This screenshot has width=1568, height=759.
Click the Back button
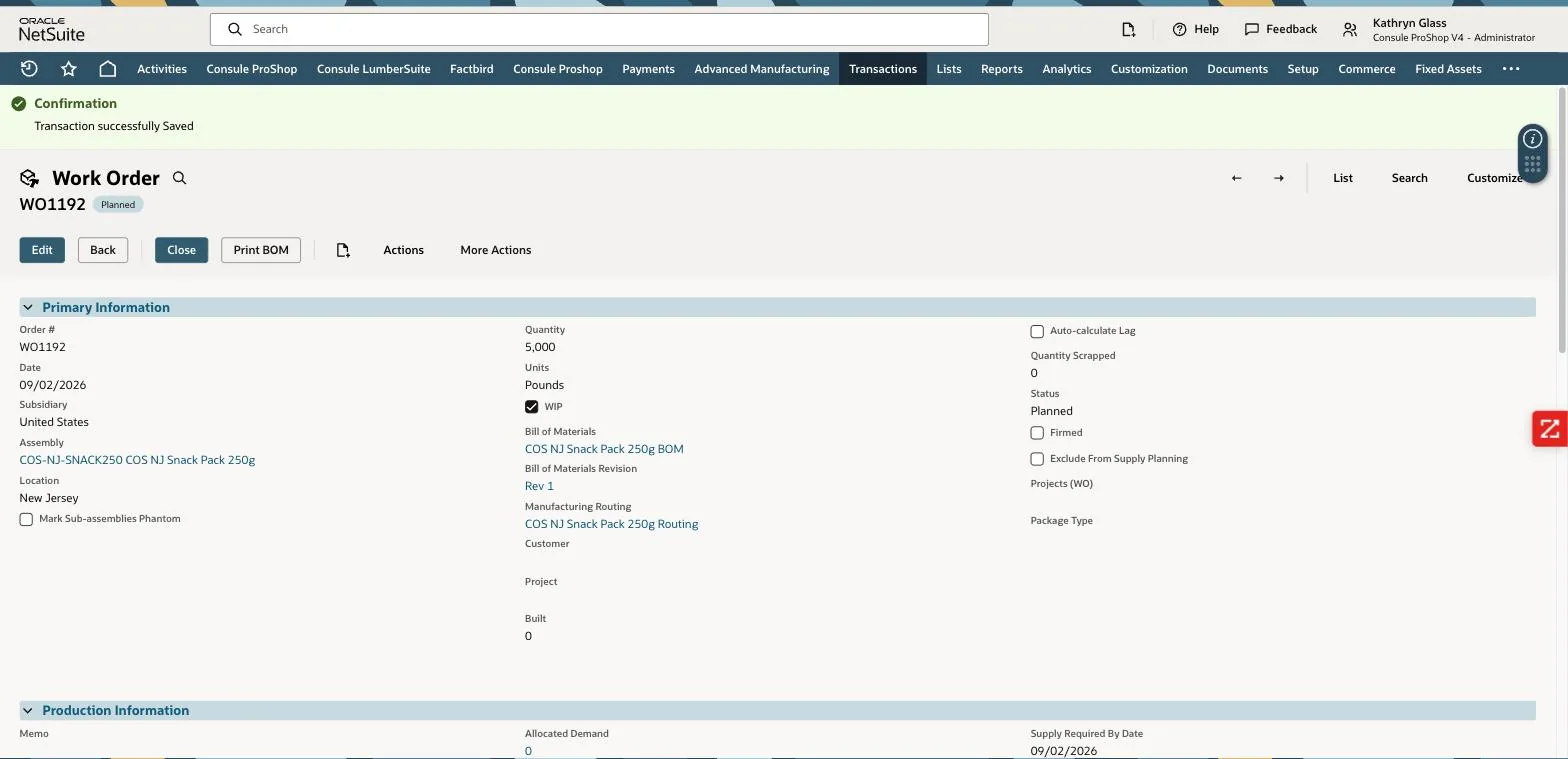tap(103, 250)
